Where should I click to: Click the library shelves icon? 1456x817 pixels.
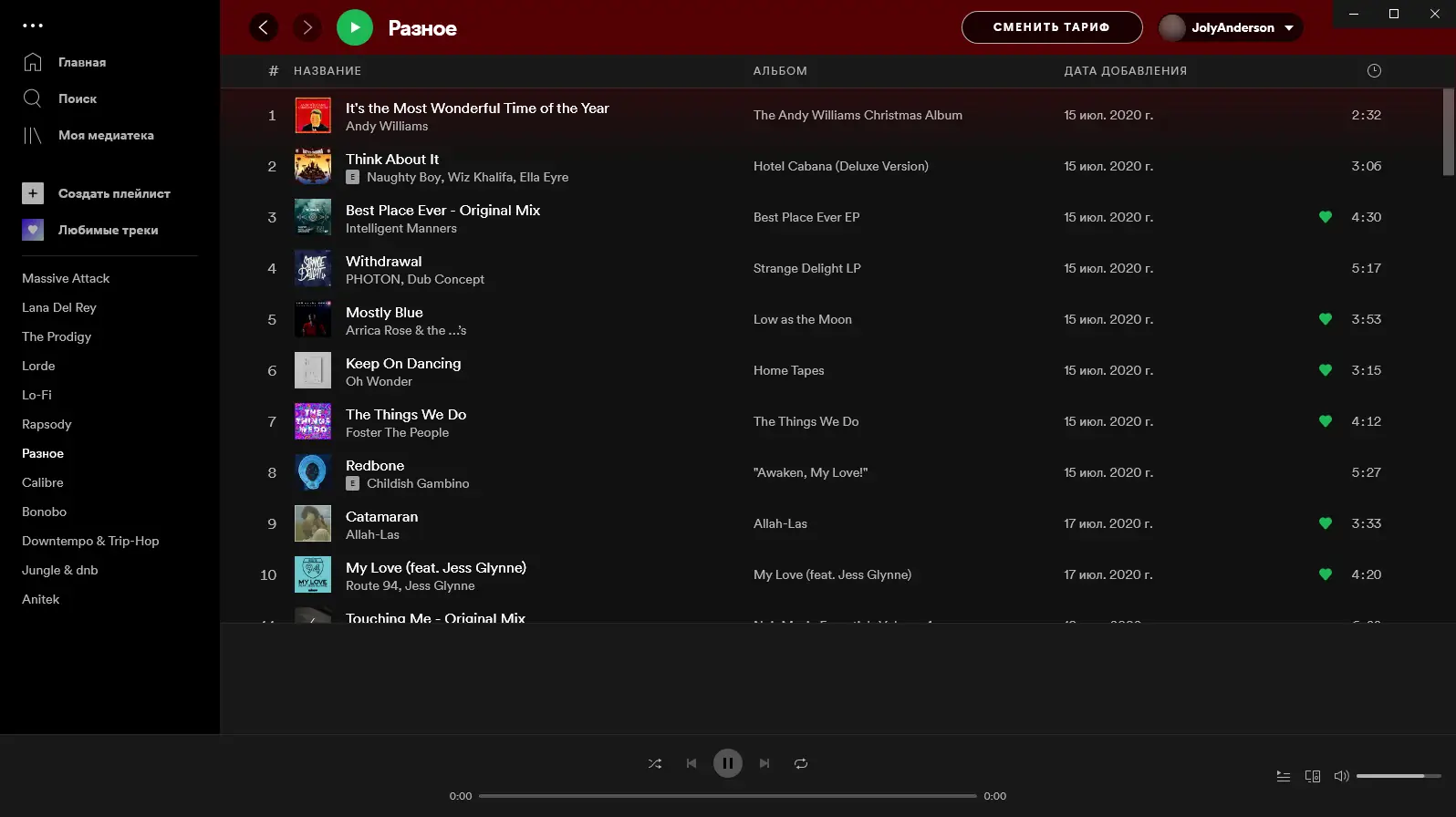[x=33, y=135]
